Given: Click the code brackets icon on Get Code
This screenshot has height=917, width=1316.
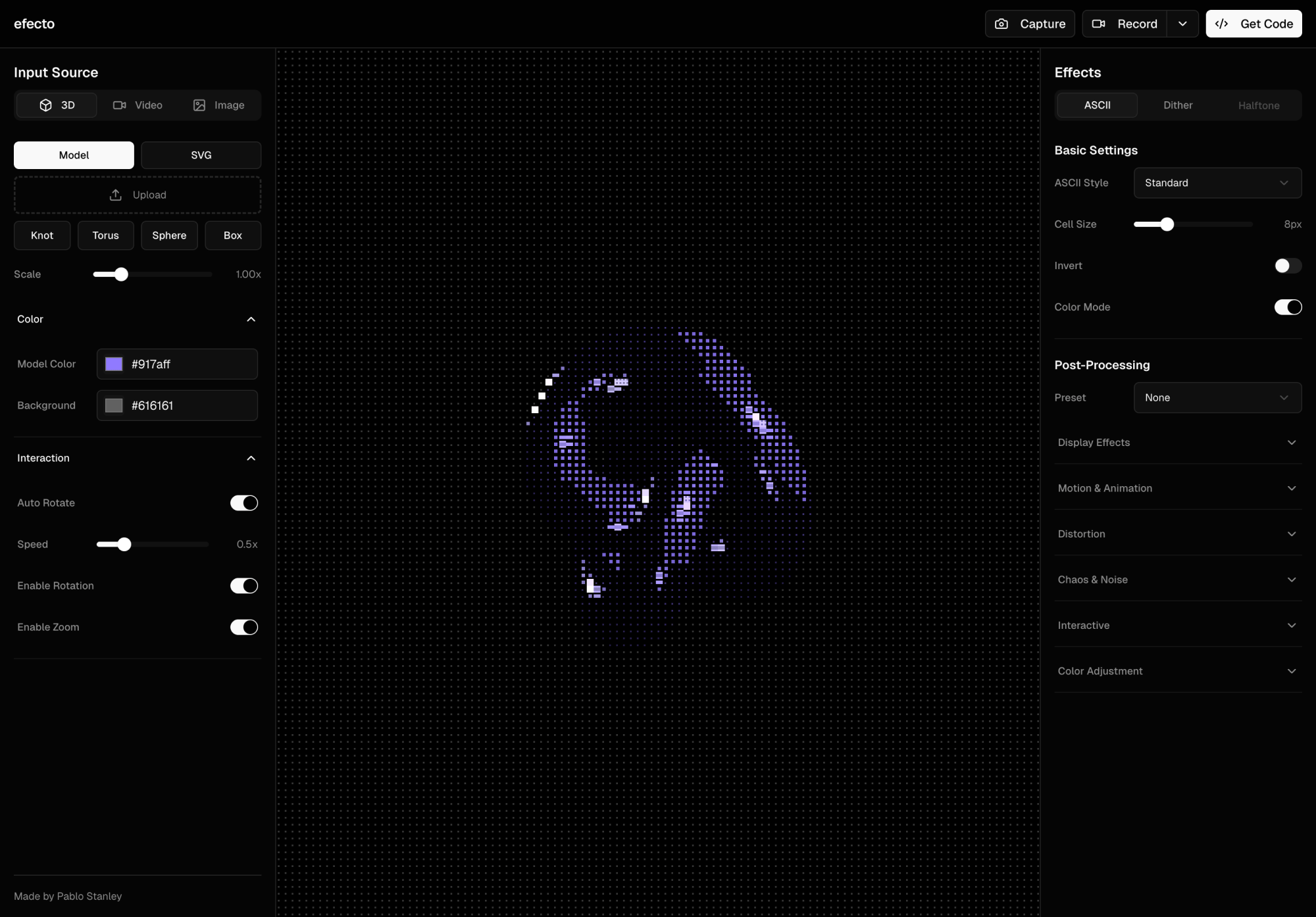Looking at the screenshot, I should 1221,24.
